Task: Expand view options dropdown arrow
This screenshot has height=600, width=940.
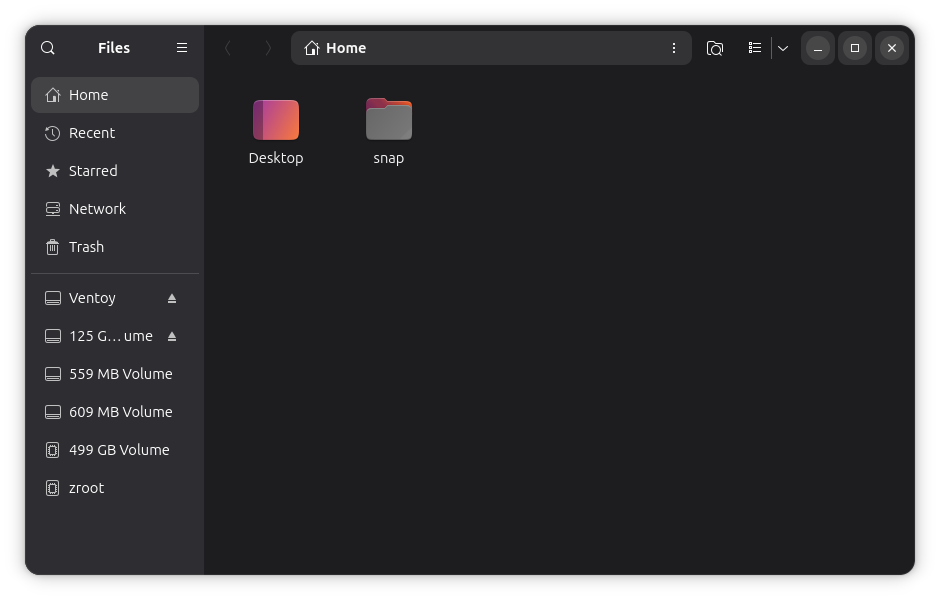Action: point(783,48)
